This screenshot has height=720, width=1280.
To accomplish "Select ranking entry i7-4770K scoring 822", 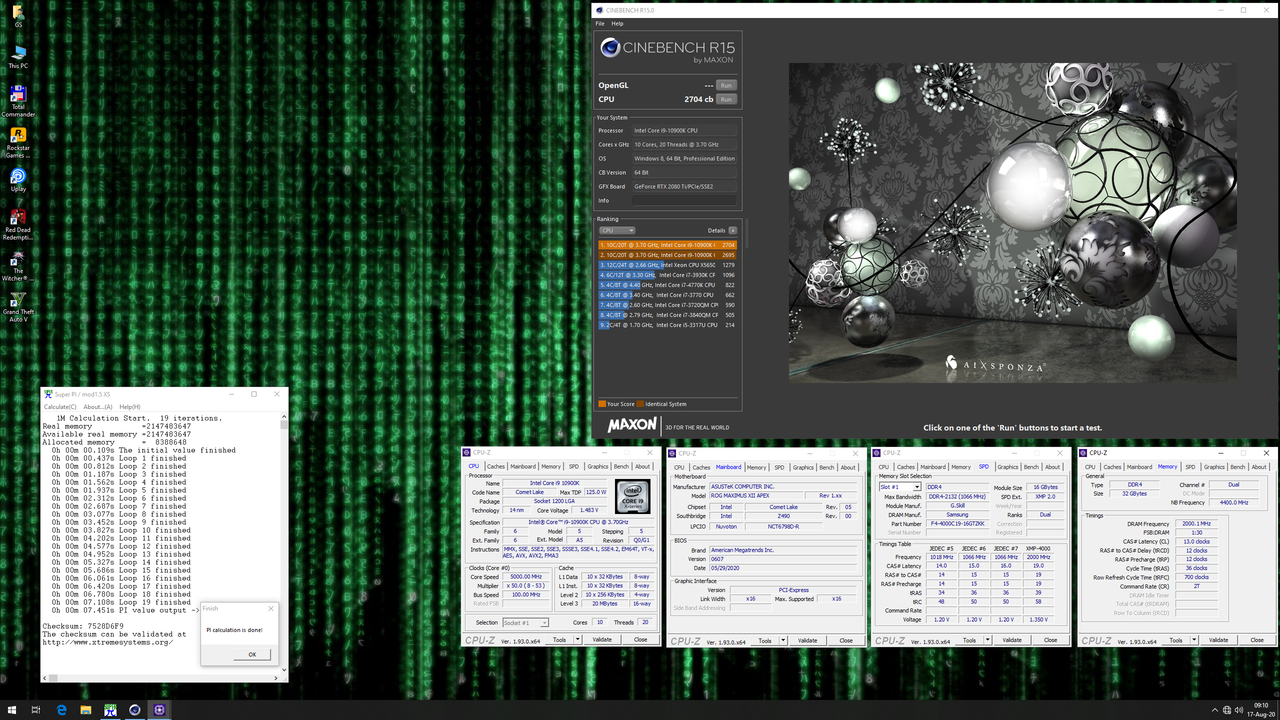I will click(x=668, y=285).
